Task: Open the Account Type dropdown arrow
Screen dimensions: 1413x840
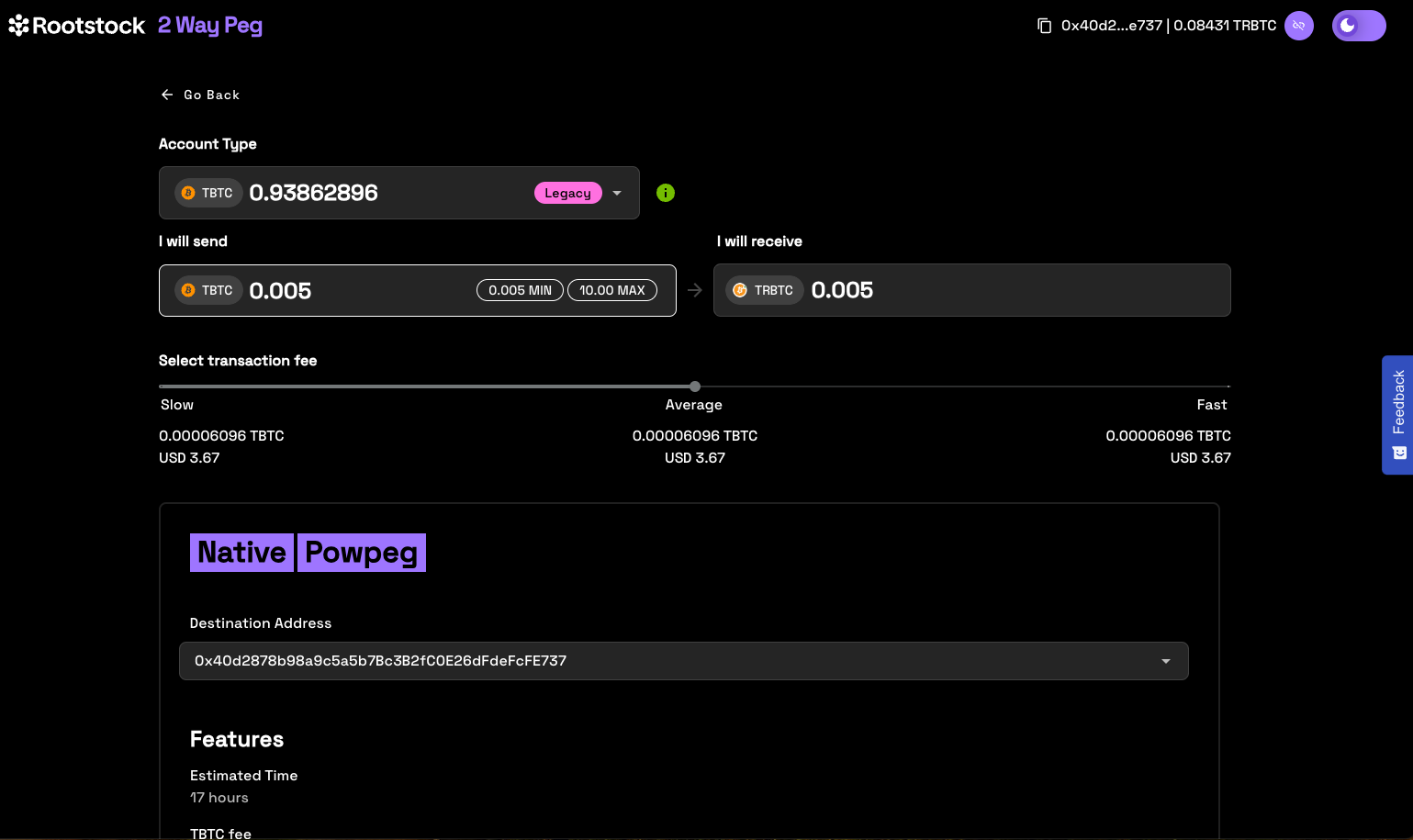Action: (617, 193)
